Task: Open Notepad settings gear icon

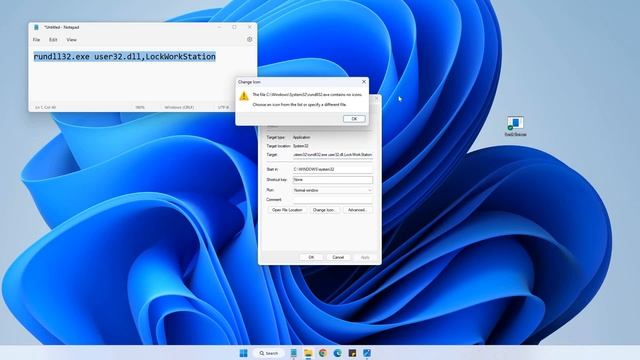Action: click(x=249, y=40)
